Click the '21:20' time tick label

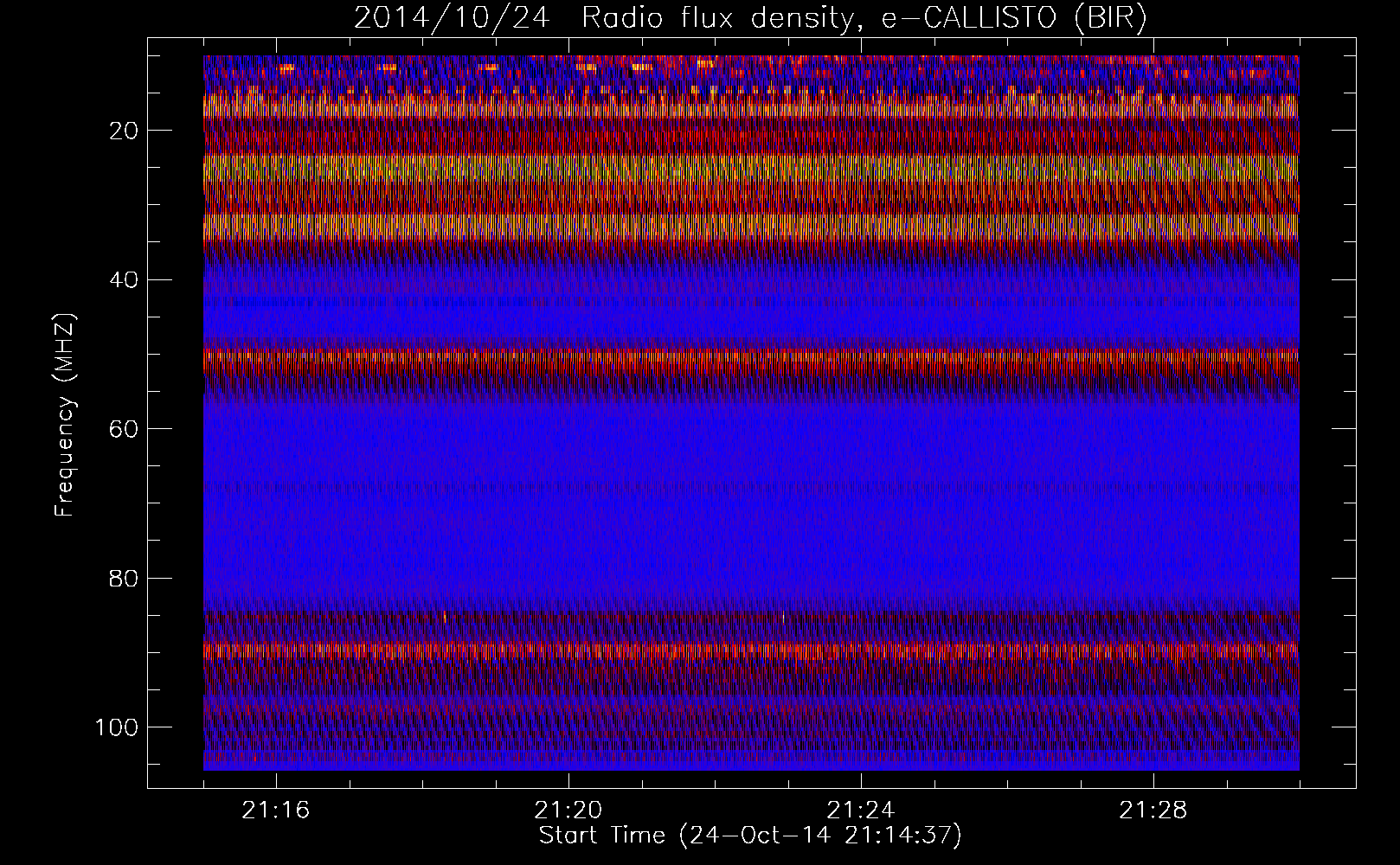(x=568, y=811)
